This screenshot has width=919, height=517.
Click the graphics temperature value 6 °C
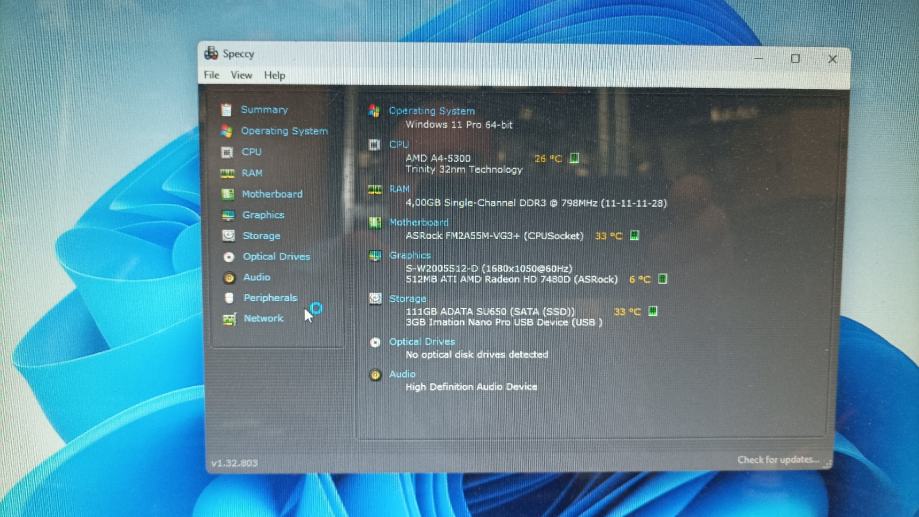pos(639,280)
